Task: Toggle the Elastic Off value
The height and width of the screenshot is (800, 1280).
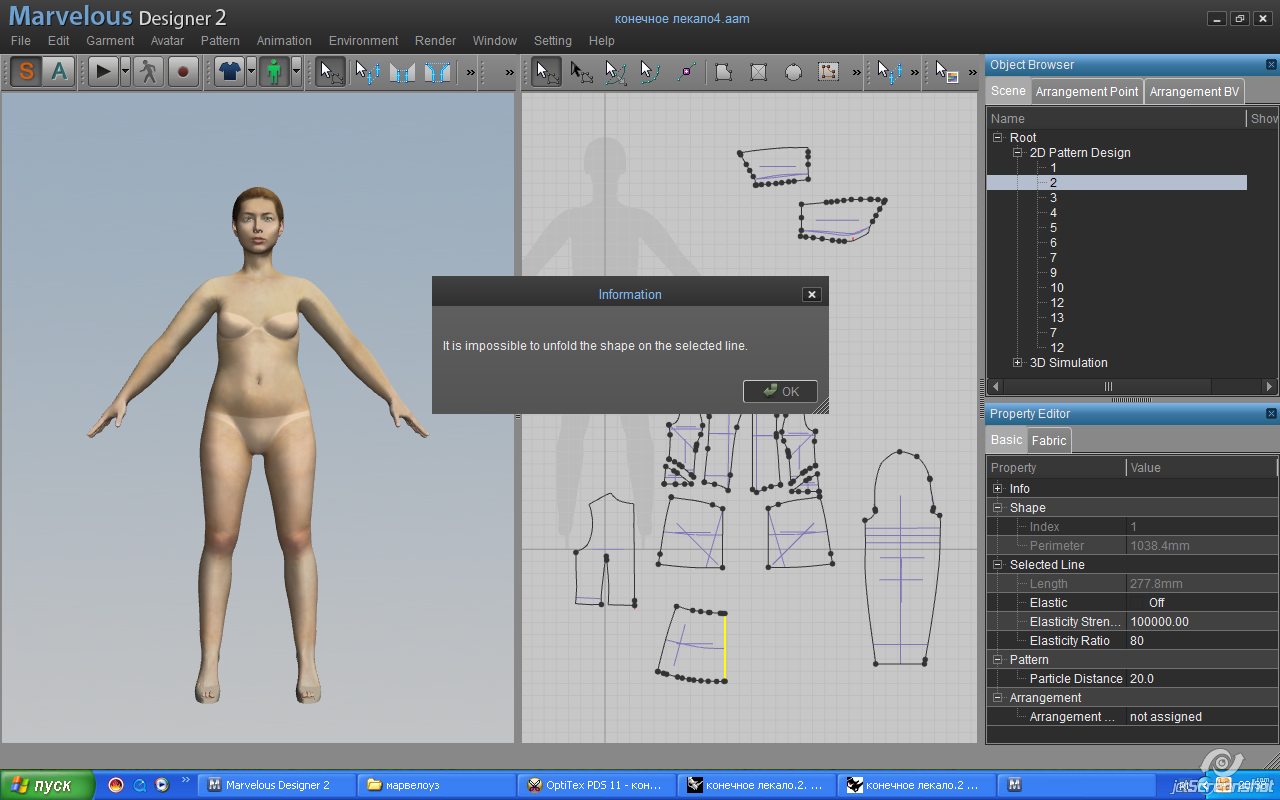Action: (x=1156, y=603)
